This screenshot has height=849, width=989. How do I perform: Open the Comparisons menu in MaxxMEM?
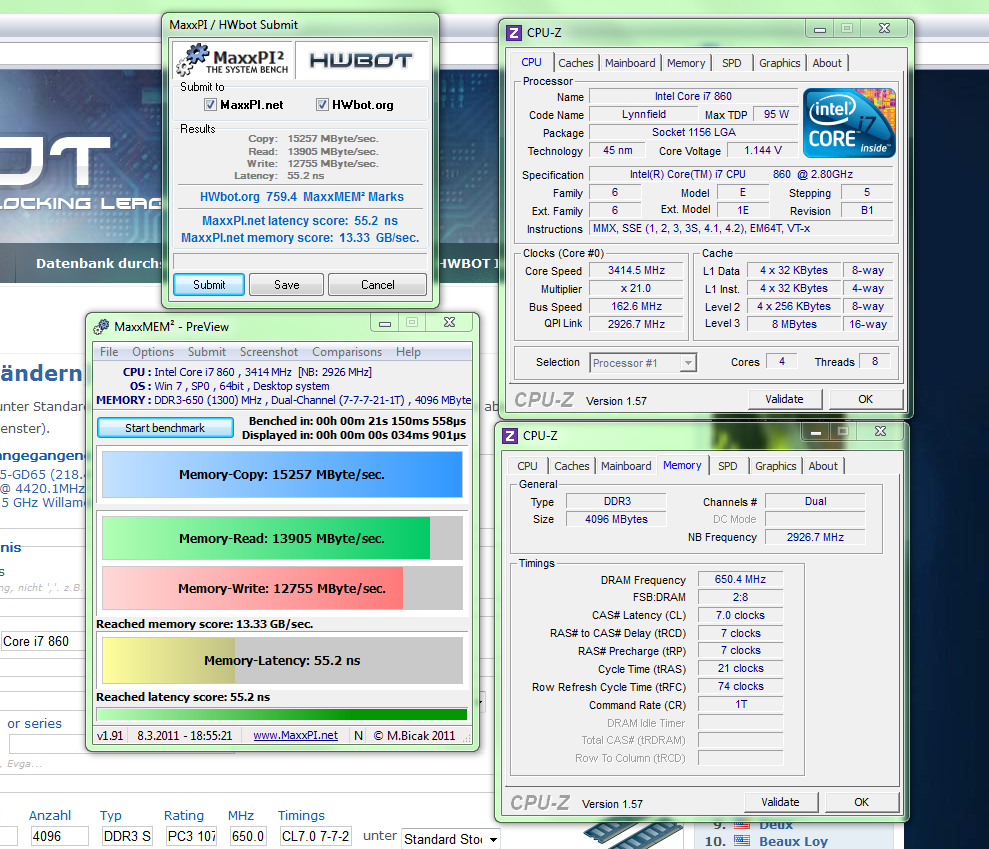click(x=347, y=352)
